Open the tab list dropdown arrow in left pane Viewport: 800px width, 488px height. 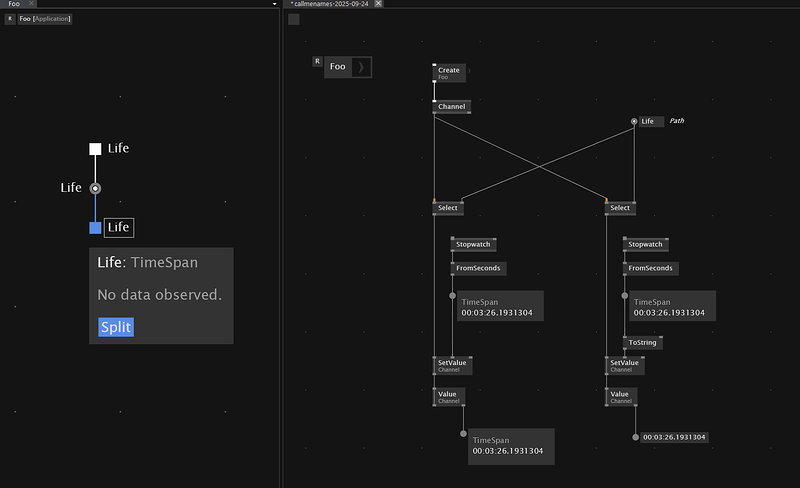click(275, 4)
